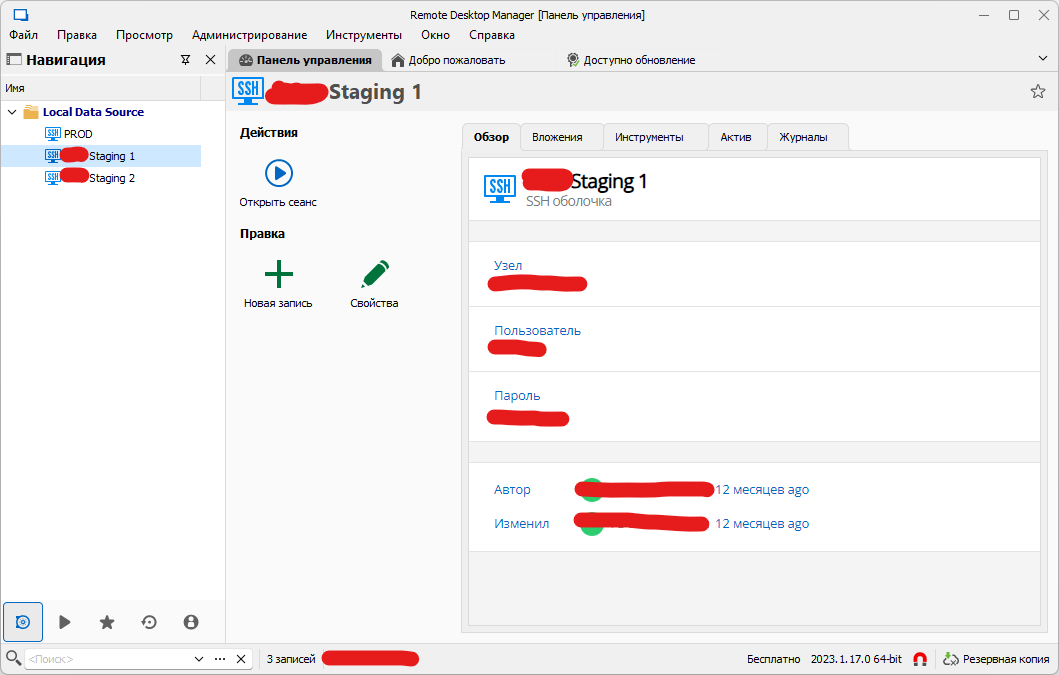
Task: Expand the tab list chevron at top right
Action: tap(1043, 60)
